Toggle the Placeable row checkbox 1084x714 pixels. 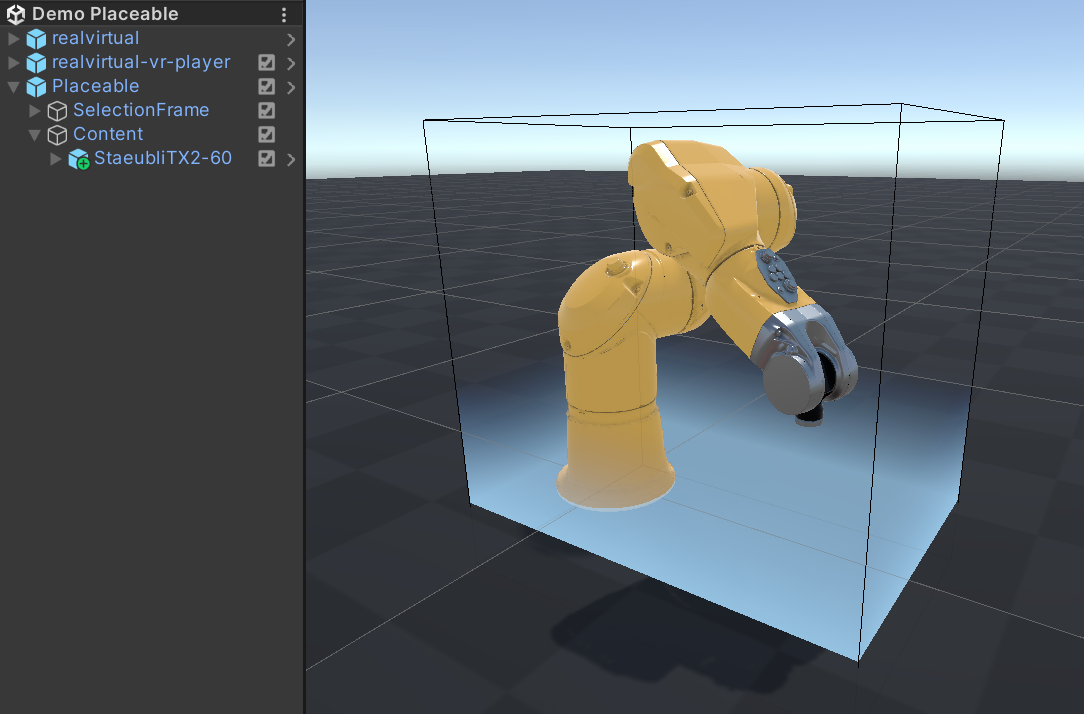click(267, 87)
